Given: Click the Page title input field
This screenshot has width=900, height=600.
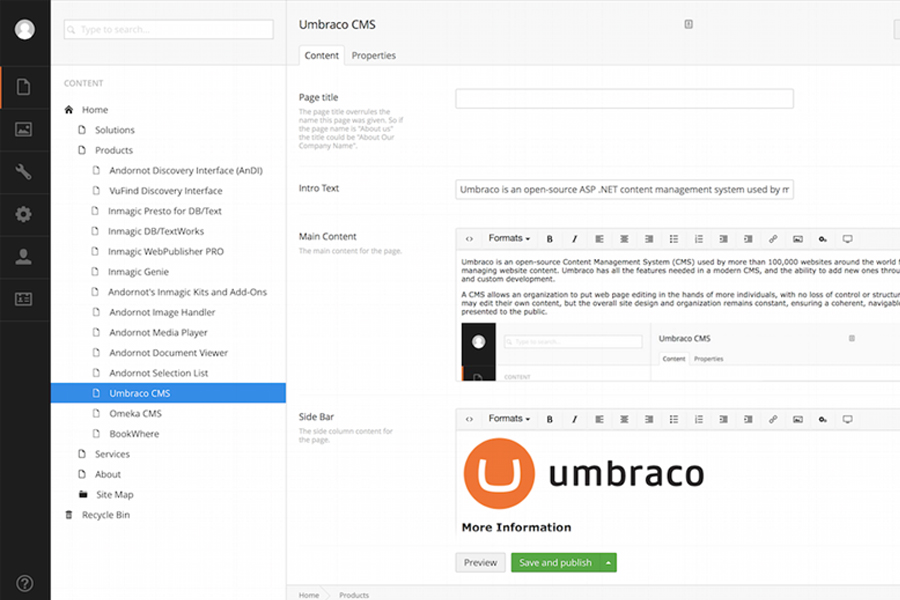Looking at the screenshot, I should tap(624, 99).
